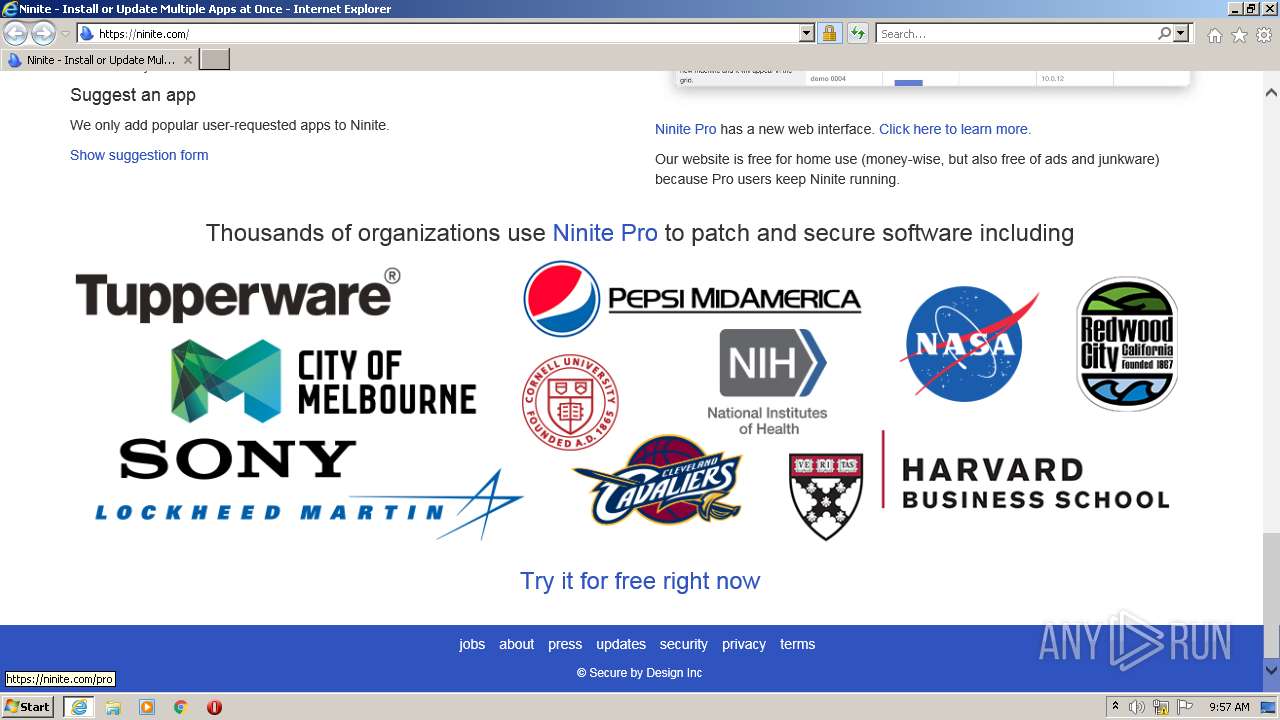The image size is (1280, 720).
Task: Open the search provider dropdown arrow
Action: tap(1181, 34)
